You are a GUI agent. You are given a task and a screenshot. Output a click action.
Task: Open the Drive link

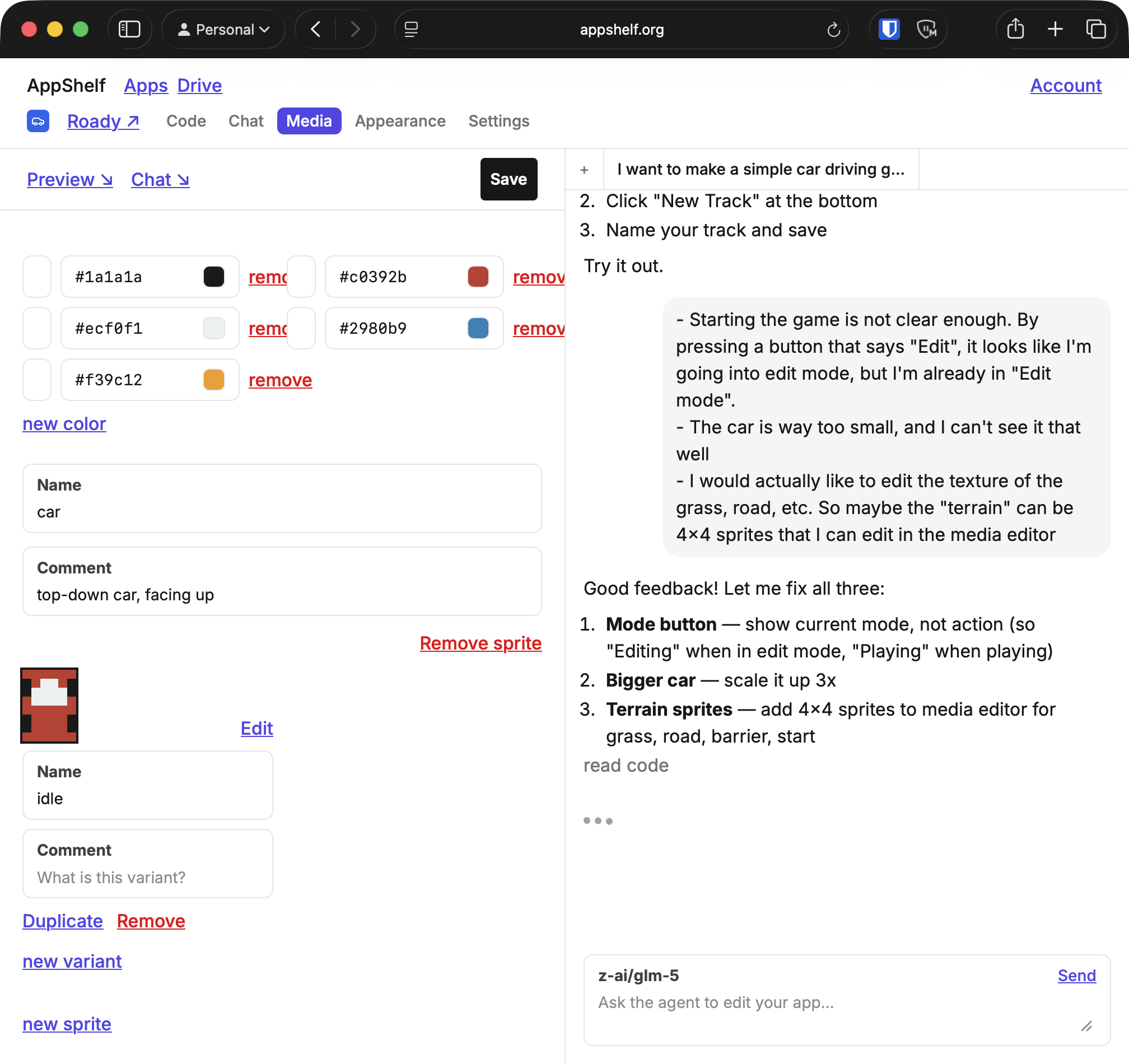click(x=199, y=85)
